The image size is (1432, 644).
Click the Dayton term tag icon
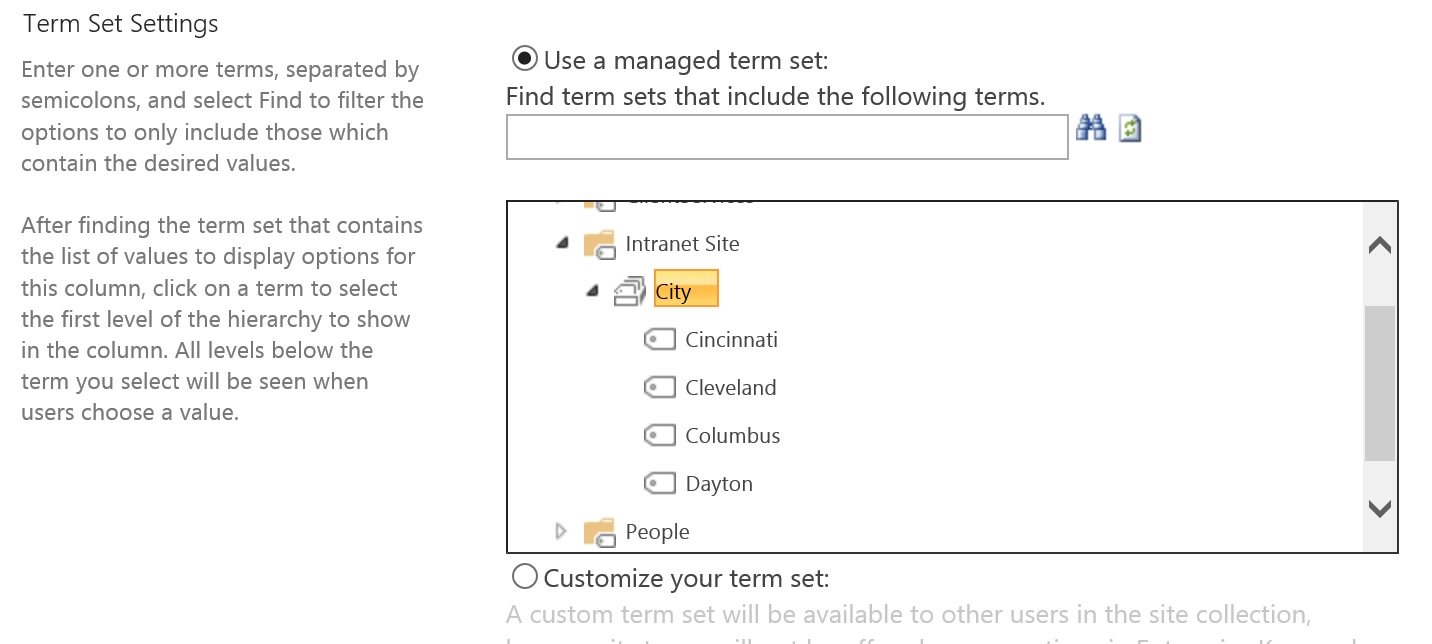point(660,484)
